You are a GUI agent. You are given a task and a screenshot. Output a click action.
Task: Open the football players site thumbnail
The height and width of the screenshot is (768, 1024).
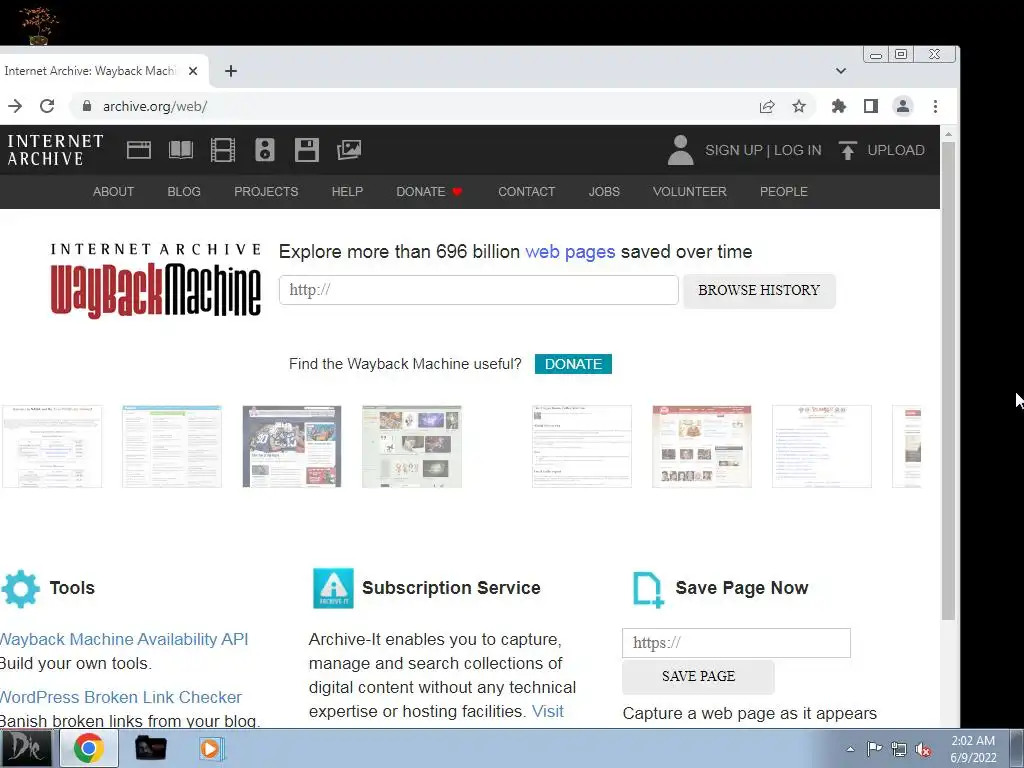pyautogui.click(x=292, y=447)
